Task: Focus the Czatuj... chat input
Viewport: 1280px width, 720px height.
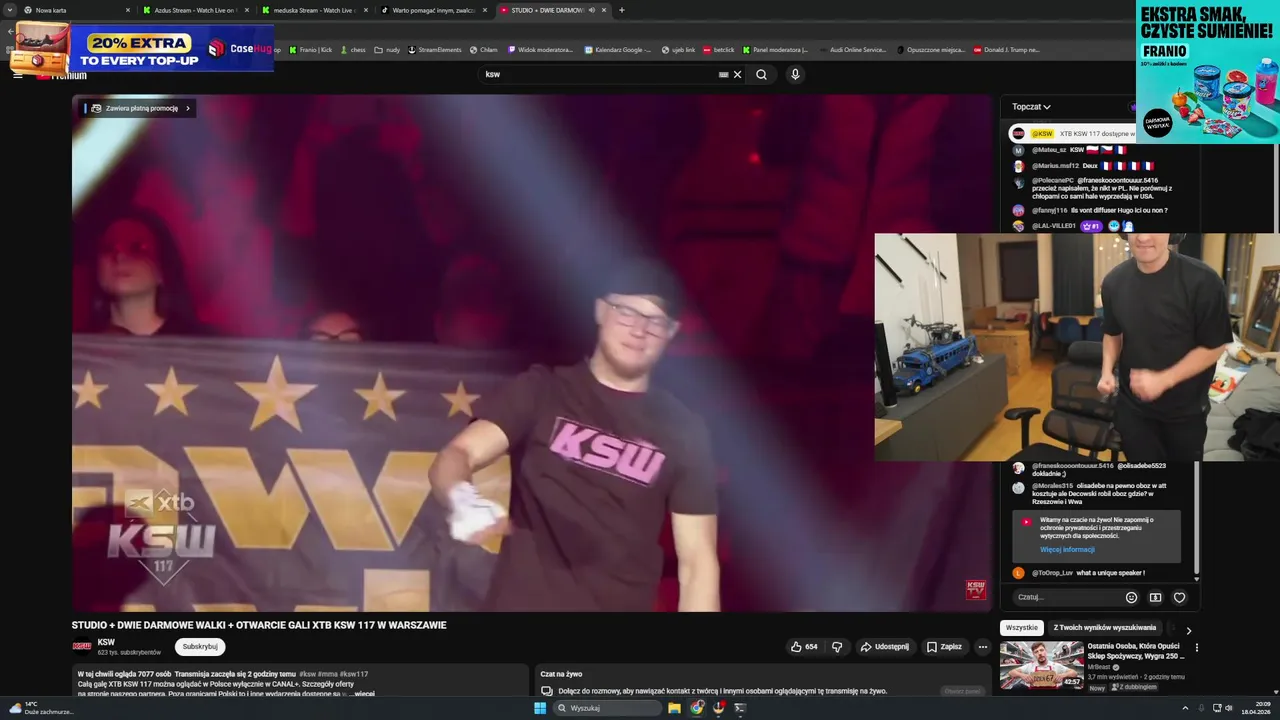Action: (x=1064, y=597)
